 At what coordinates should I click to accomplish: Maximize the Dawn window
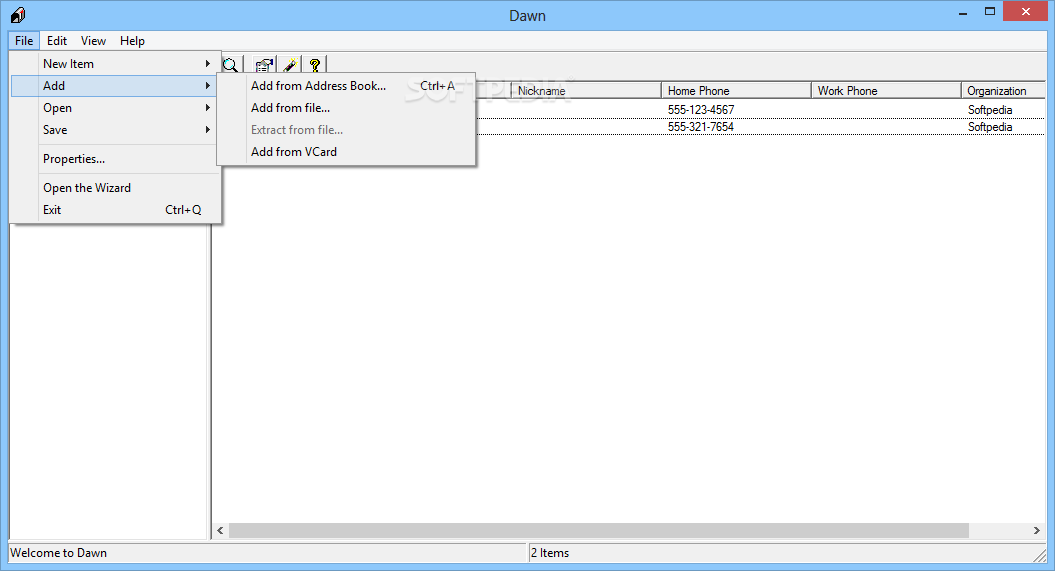click(x=990, y=11)
